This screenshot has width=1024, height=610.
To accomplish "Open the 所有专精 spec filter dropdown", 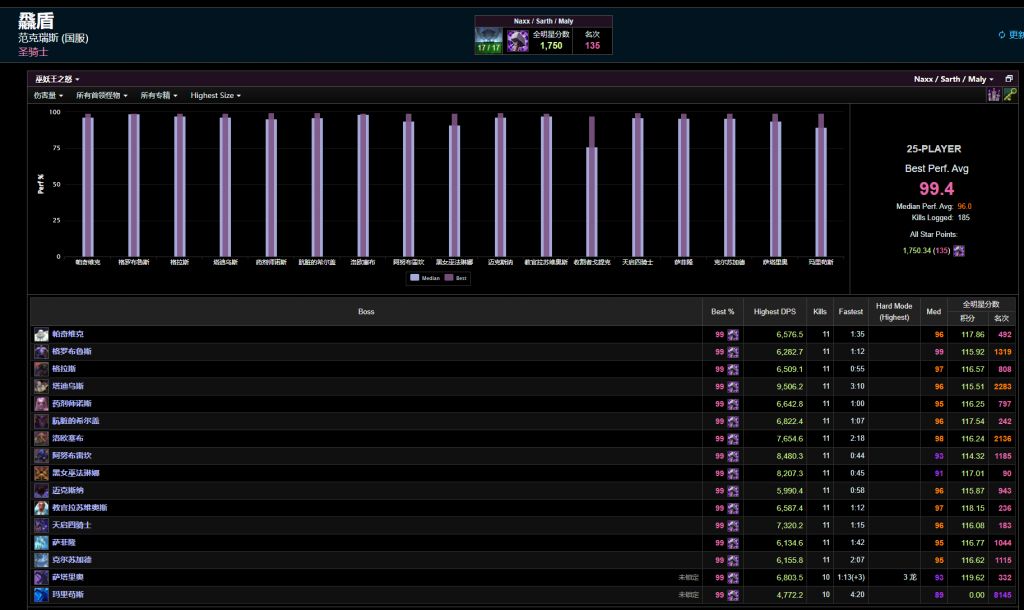I will (x=159, y=96).
